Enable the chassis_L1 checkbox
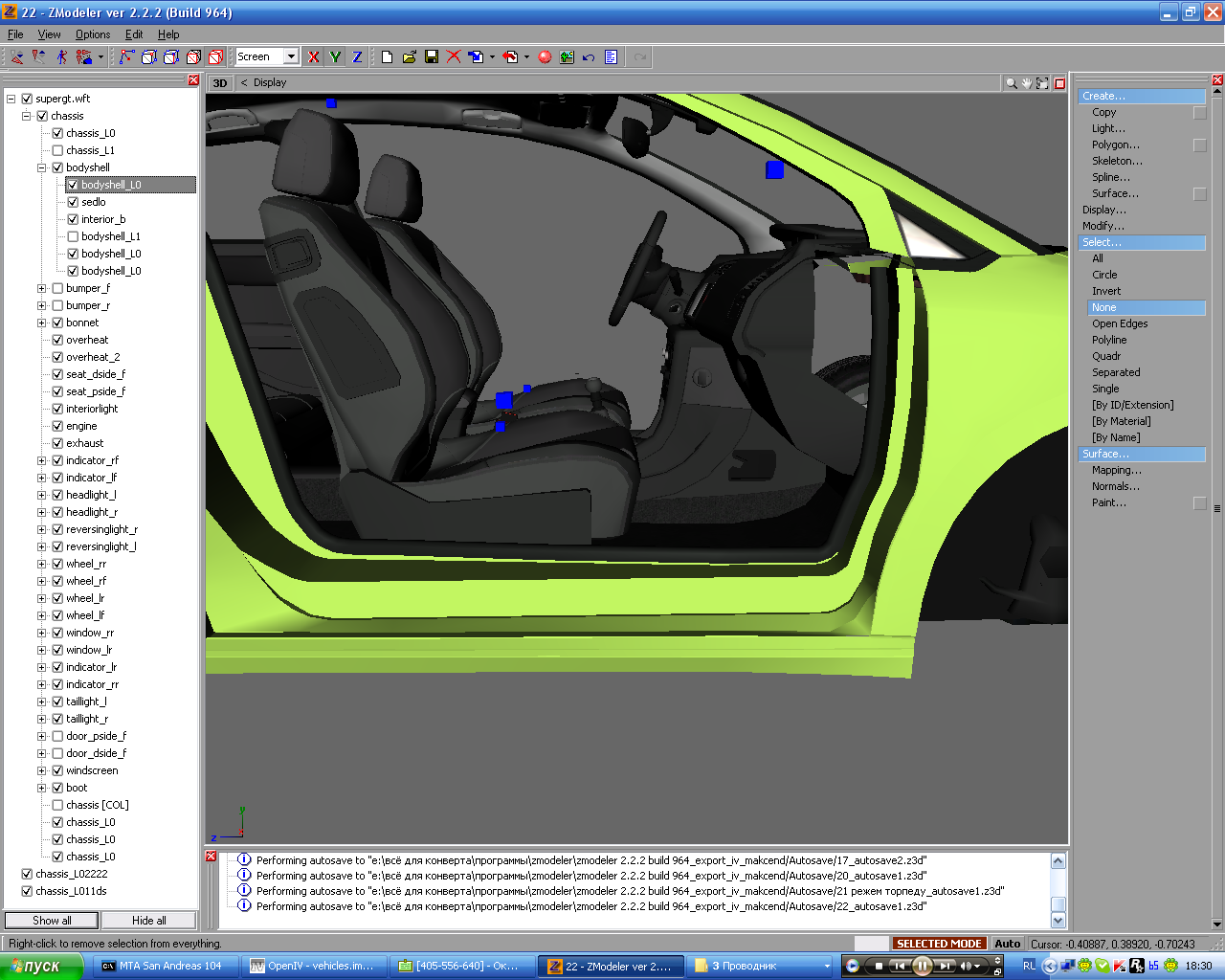The width and height of the screenshot is (1225, 980). [x=57, y=150]
